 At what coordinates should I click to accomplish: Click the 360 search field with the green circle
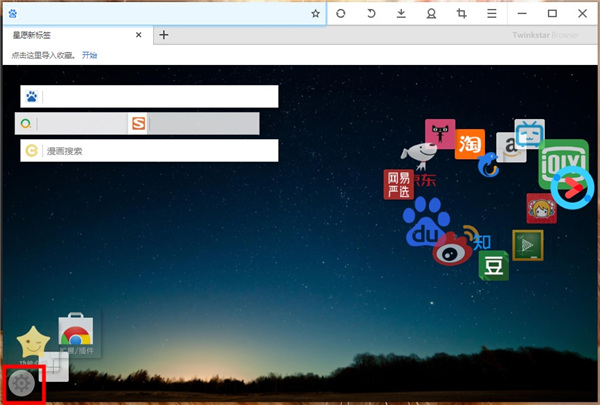pyautogui.click(x=71, y=124)
